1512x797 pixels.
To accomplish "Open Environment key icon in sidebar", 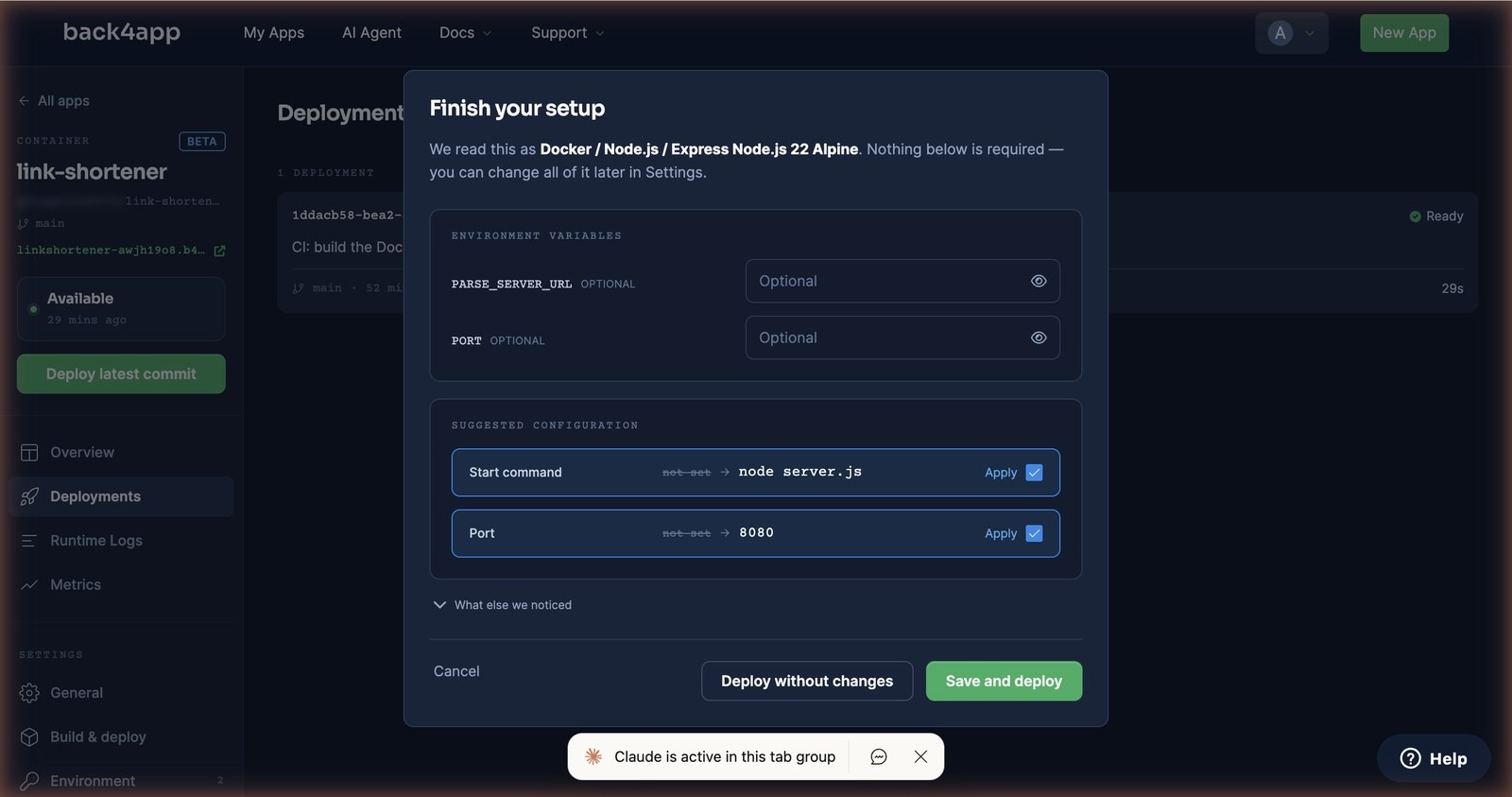I will [29, 781].
